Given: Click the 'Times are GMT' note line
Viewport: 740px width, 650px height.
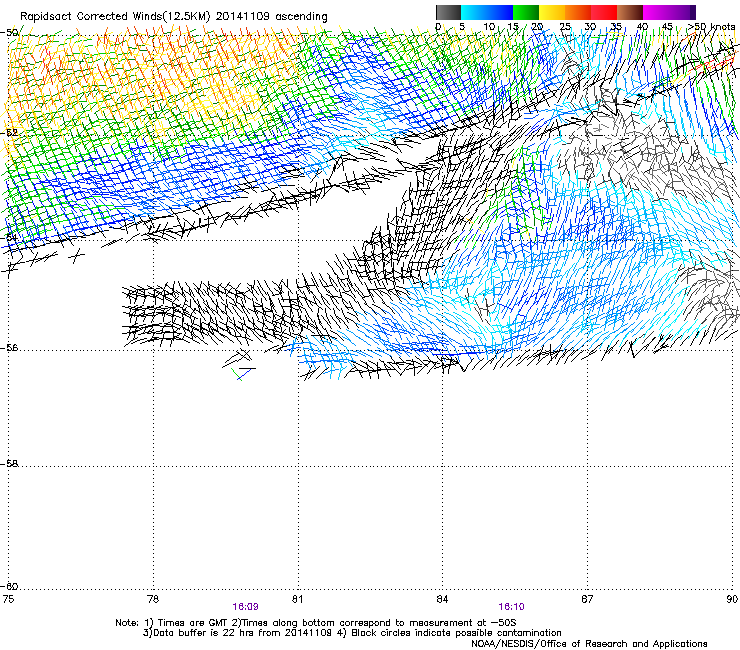Looking at the screenshot, I should coord(316,623).
